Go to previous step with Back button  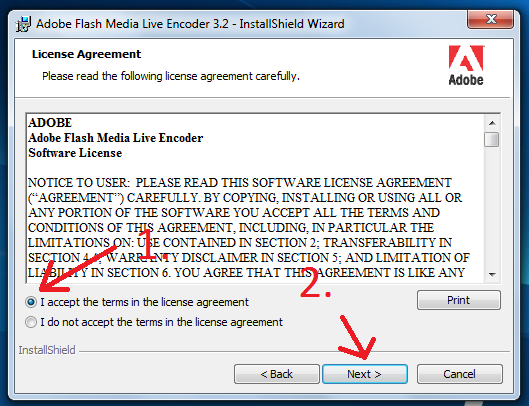click(x=277, y=374)
